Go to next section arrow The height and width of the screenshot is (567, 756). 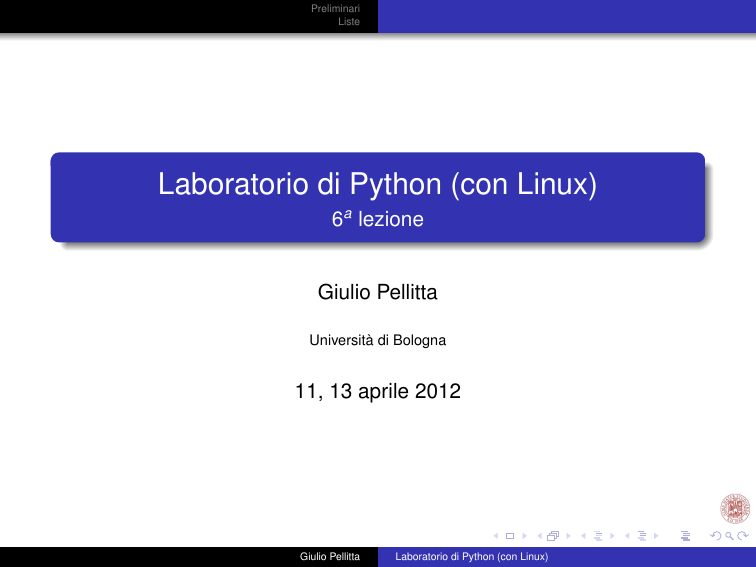656,536
